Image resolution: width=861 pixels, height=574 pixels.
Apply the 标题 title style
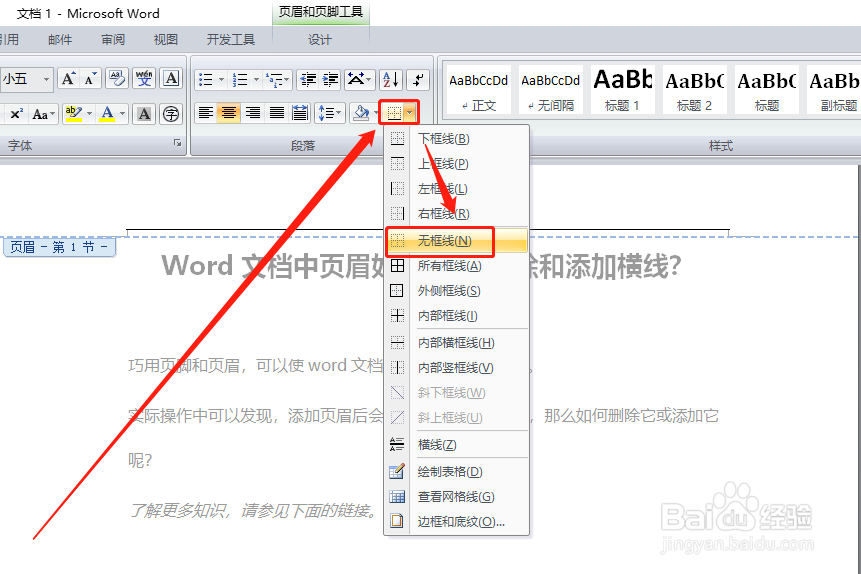[767, 90]
